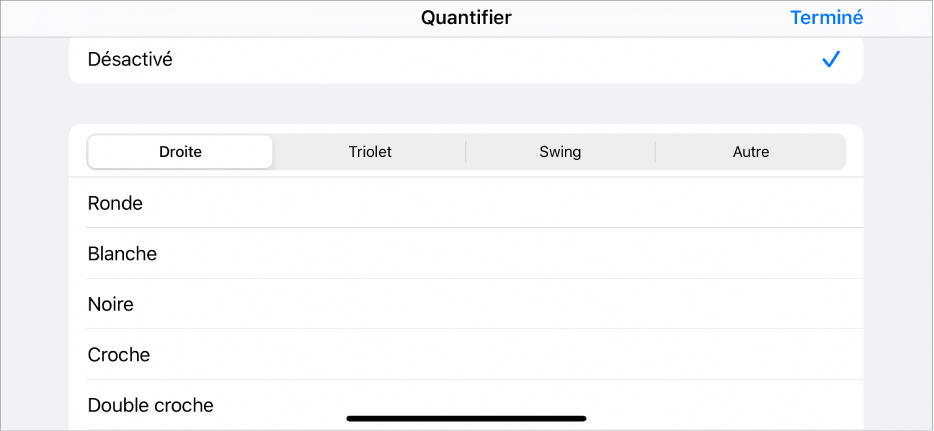Select the Désactivé quantization option
934x431 pixels.
click(x=465, y=60)
